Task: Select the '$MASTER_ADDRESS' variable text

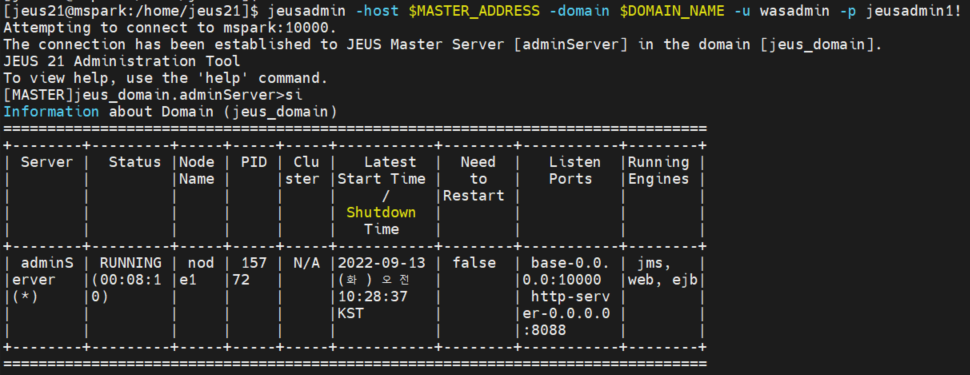Action: point(474,12)
